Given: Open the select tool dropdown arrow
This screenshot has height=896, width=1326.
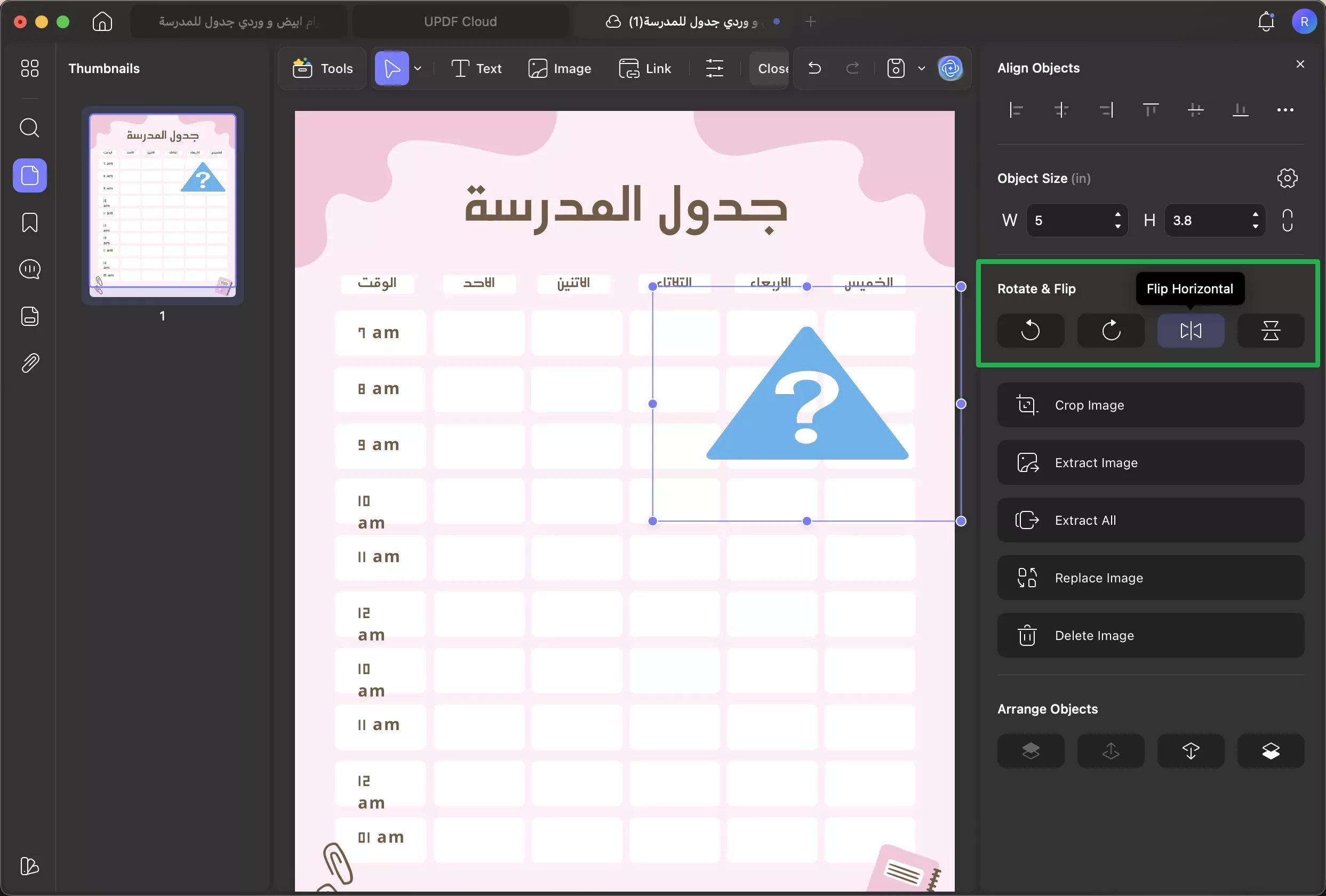Looking at the screenshot, I should tap(417, 68).
